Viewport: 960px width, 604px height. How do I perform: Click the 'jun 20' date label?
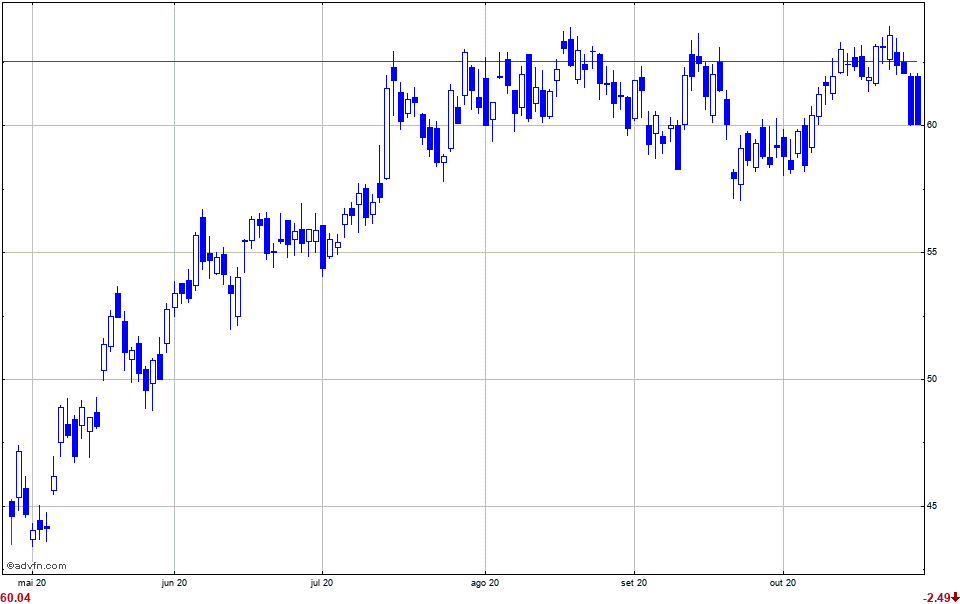[174, 583]
